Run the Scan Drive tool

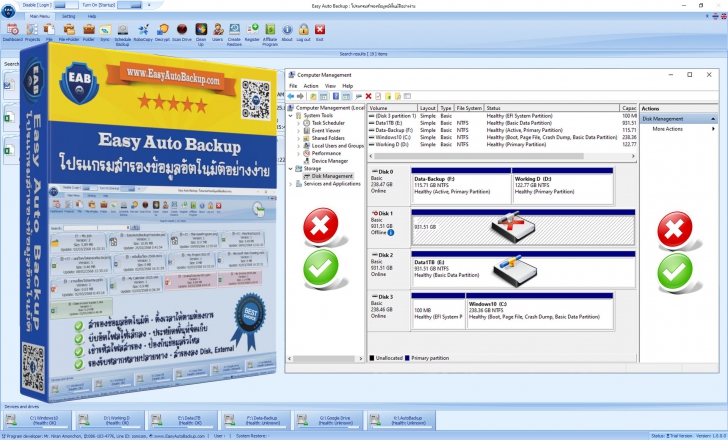[182, 32]
